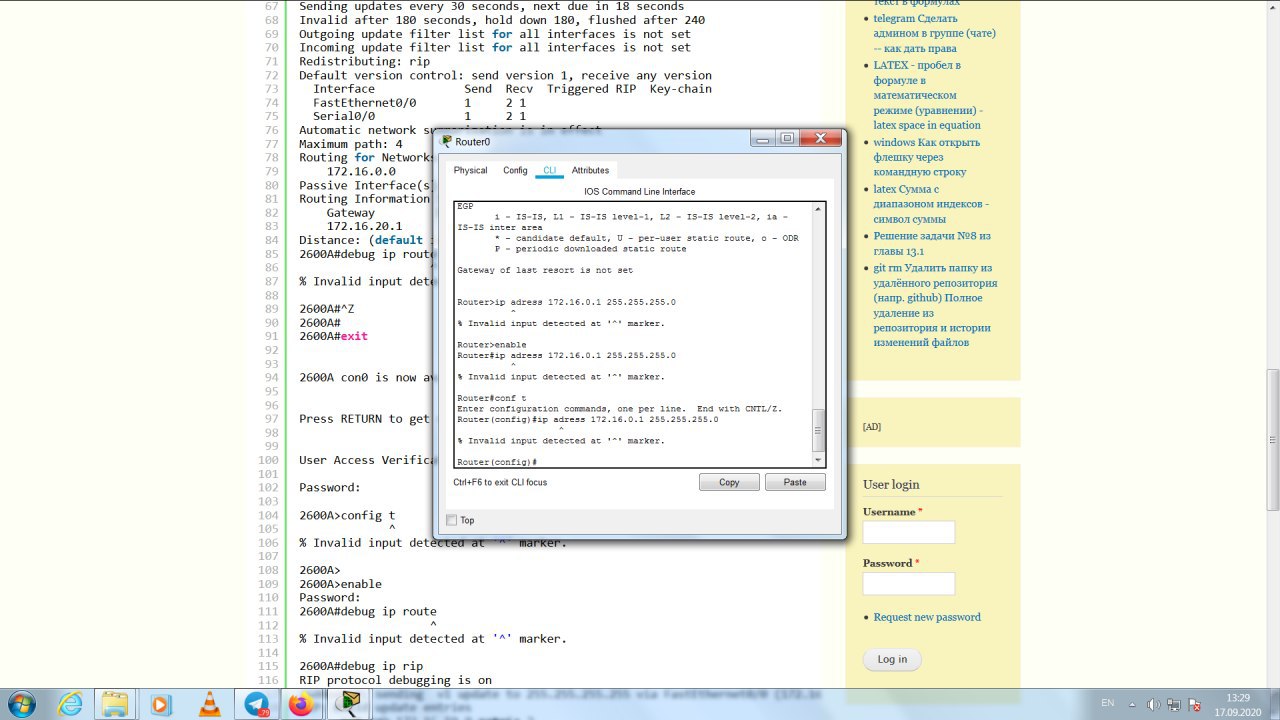Viewport: 1280px width, 720px height.
Task: Click the taskbar clock showing 13:29
Action: (x=1238, y=704)
